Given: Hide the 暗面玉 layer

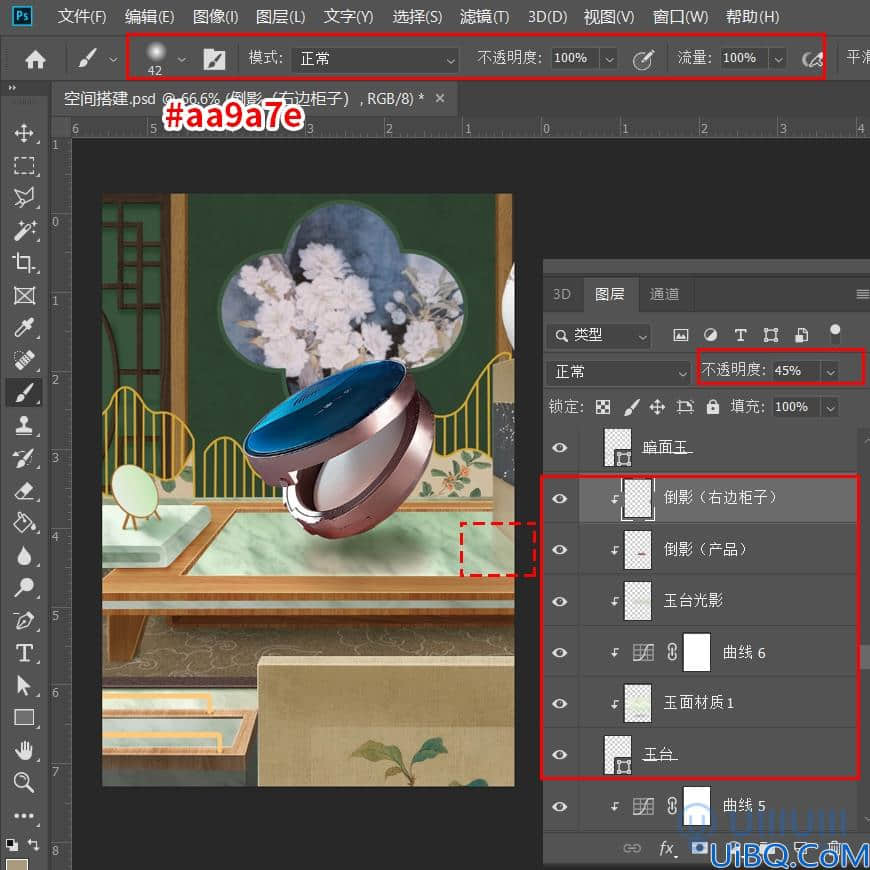Looking at the screenshot, I should [x=560, y=447].
